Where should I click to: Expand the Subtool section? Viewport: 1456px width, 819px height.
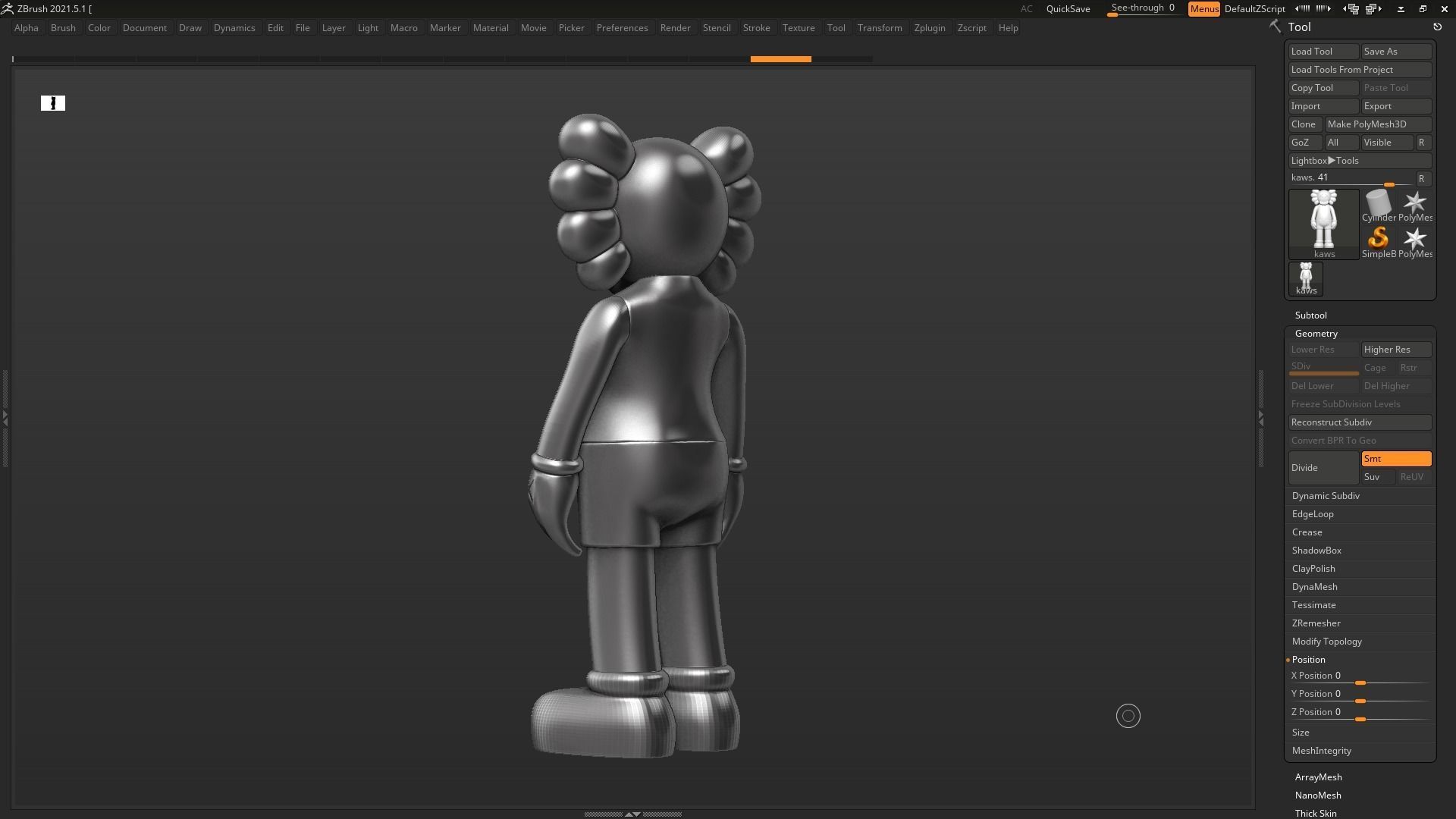(1311, 315)
